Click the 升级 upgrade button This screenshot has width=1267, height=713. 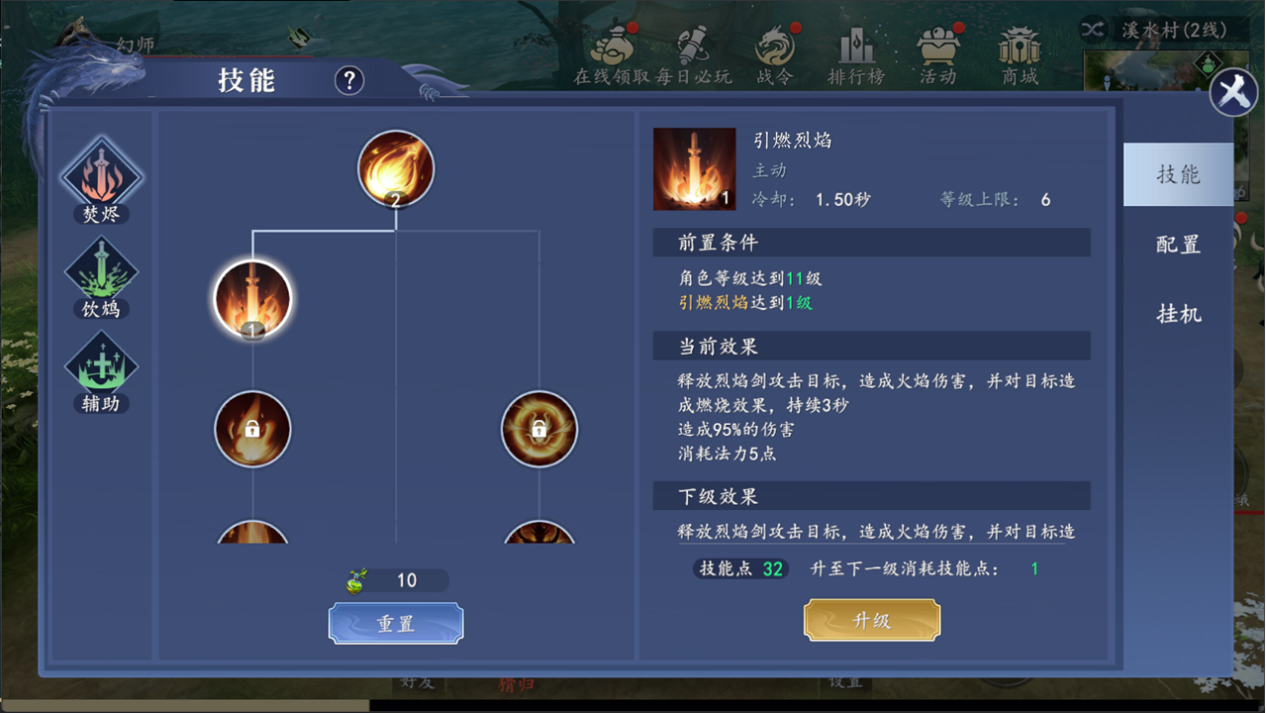(872, 620)
